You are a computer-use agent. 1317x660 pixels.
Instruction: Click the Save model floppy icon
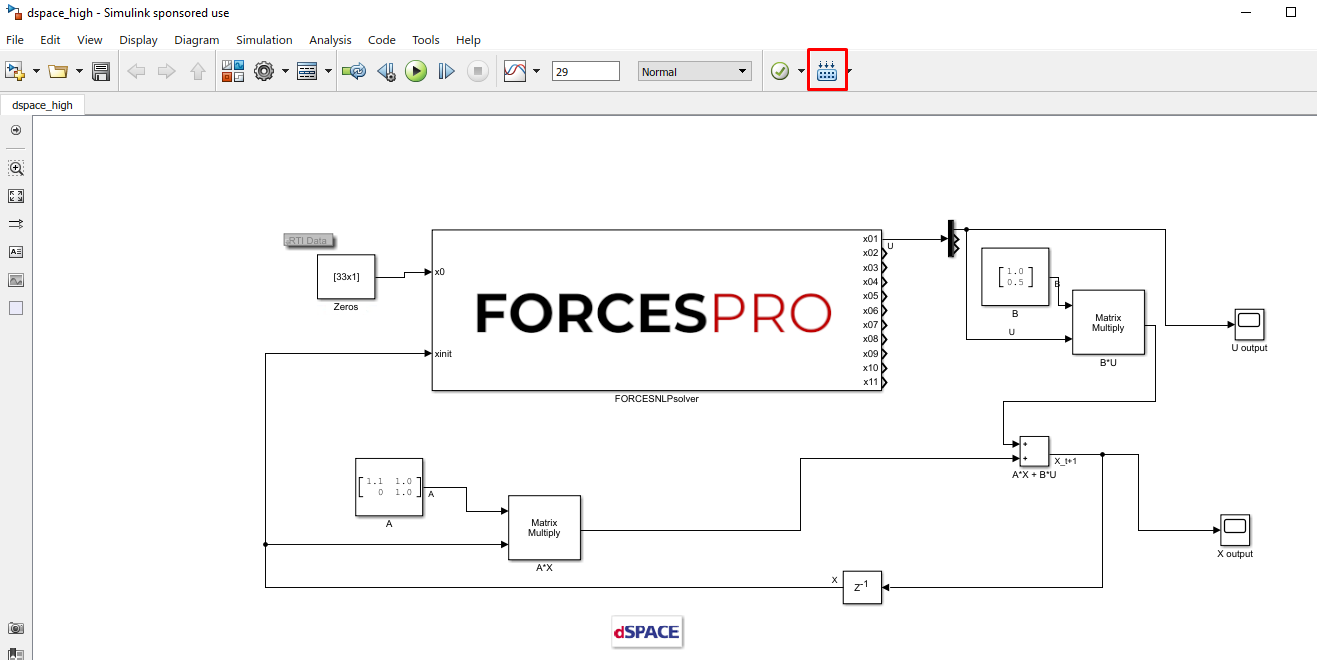[x=101, y=71]
